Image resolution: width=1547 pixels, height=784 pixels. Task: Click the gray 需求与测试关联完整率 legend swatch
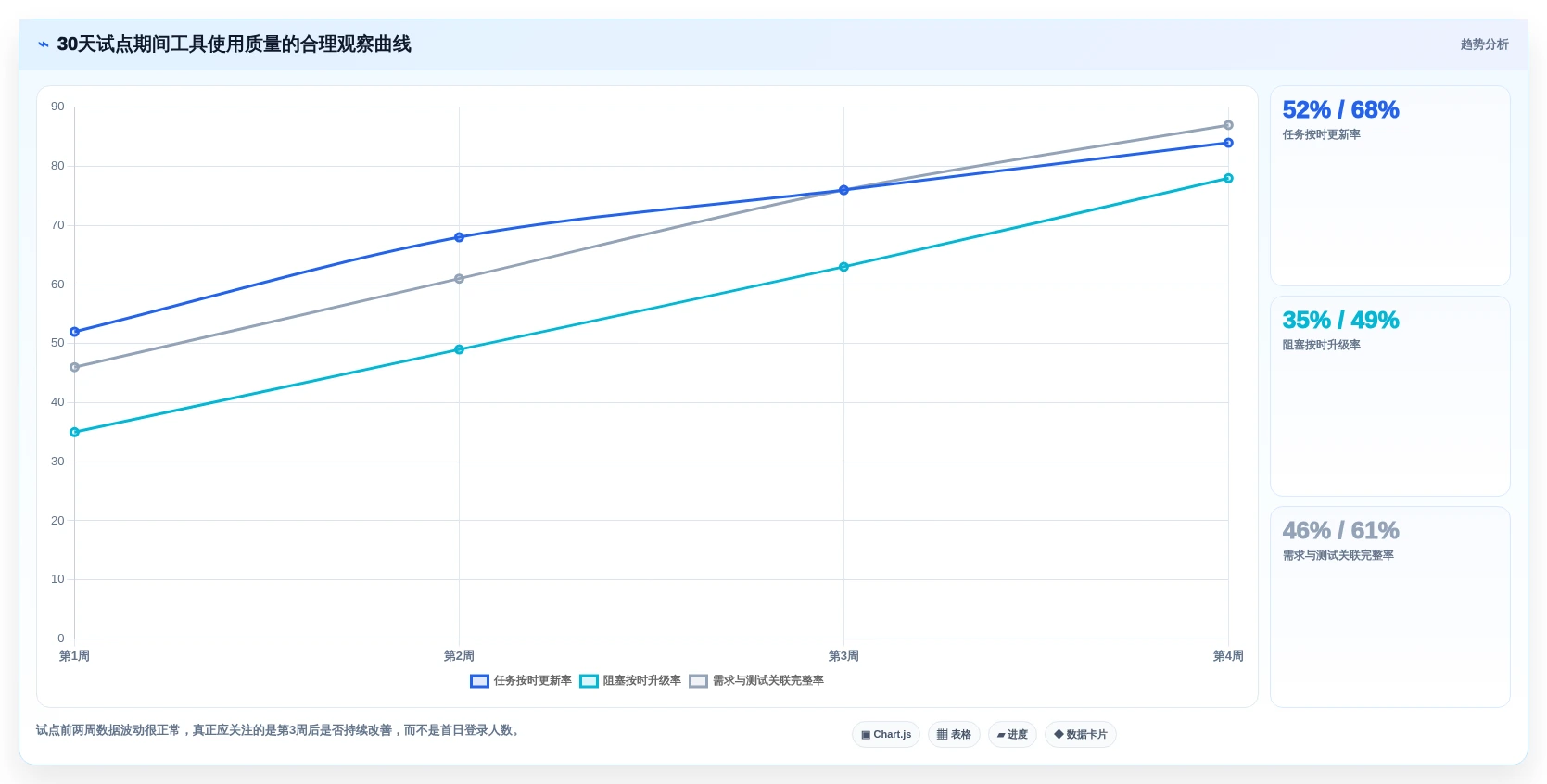(698, 681)
